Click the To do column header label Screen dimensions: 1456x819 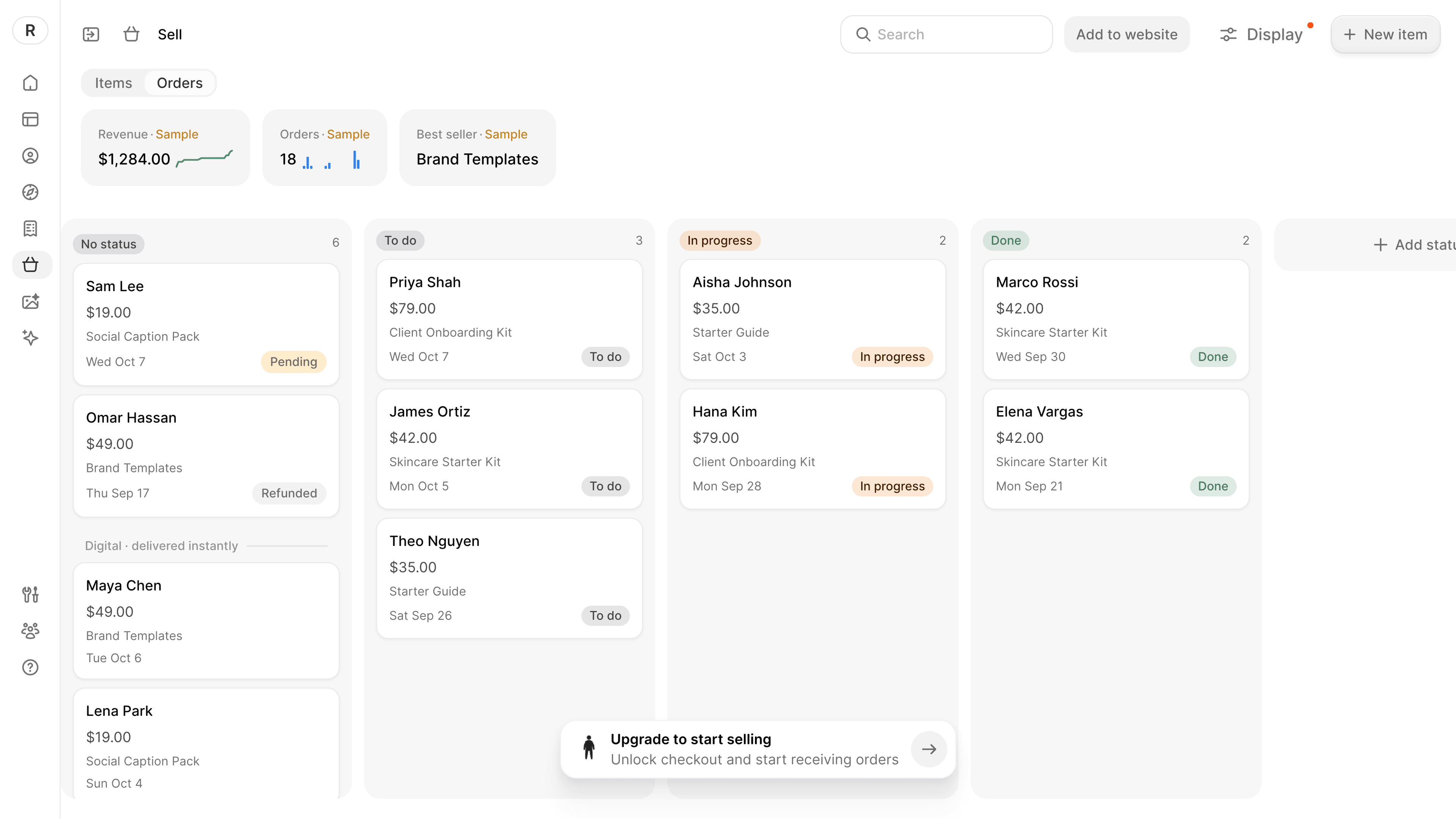click(x=400, y=240)
